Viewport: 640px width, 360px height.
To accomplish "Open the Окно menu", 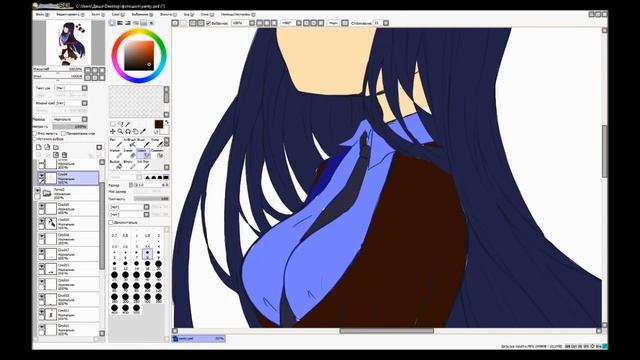I will click(x=206, y=15).
